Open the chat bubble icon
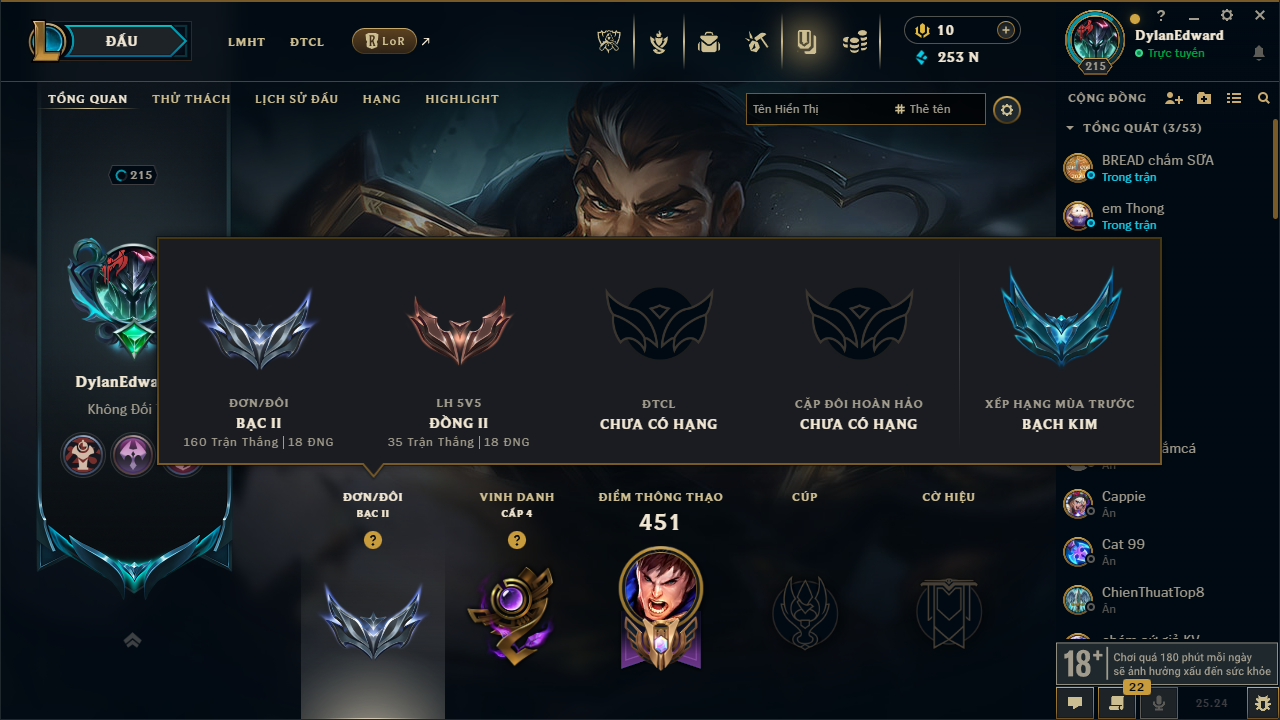Image resolution: width=1280 pixels, height=720 pixels. (x=1075, y=703)
